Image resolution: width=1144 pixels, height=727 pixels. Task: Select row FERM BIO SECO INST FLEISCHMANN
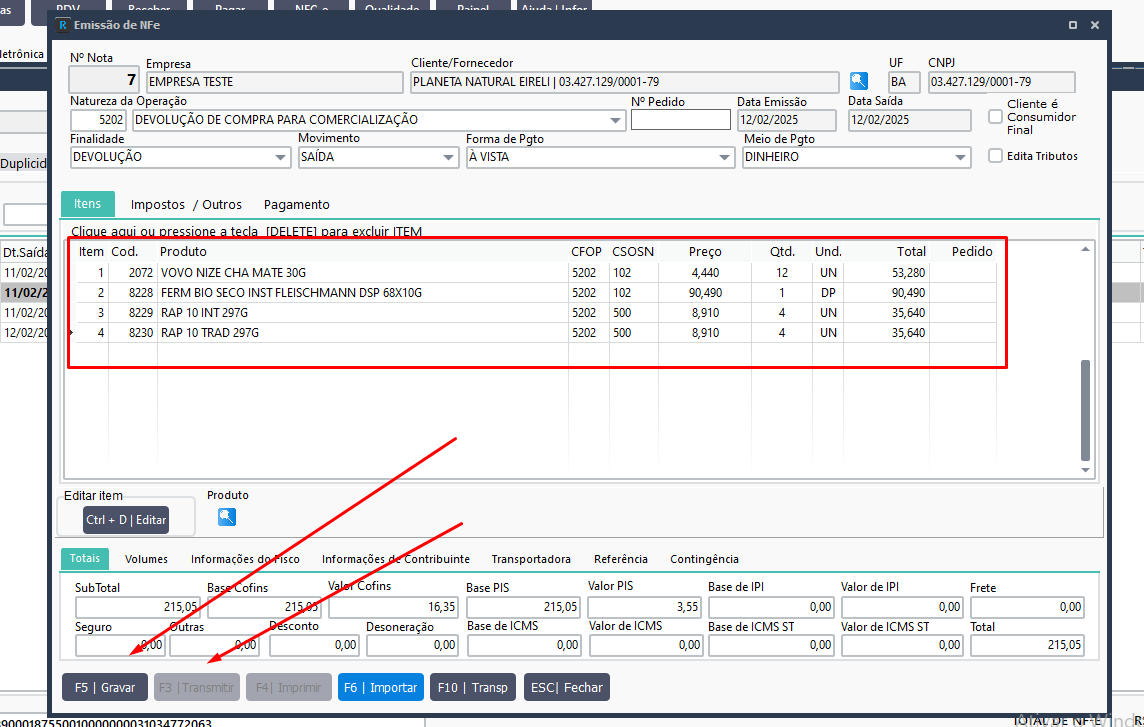(536, 293)
